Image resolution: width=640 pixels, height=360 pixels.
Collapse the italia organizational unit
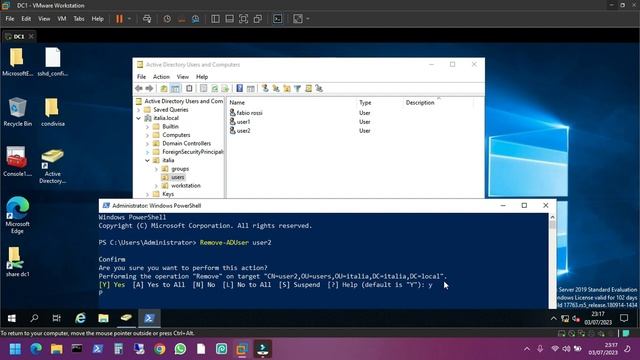pos(147,160)
